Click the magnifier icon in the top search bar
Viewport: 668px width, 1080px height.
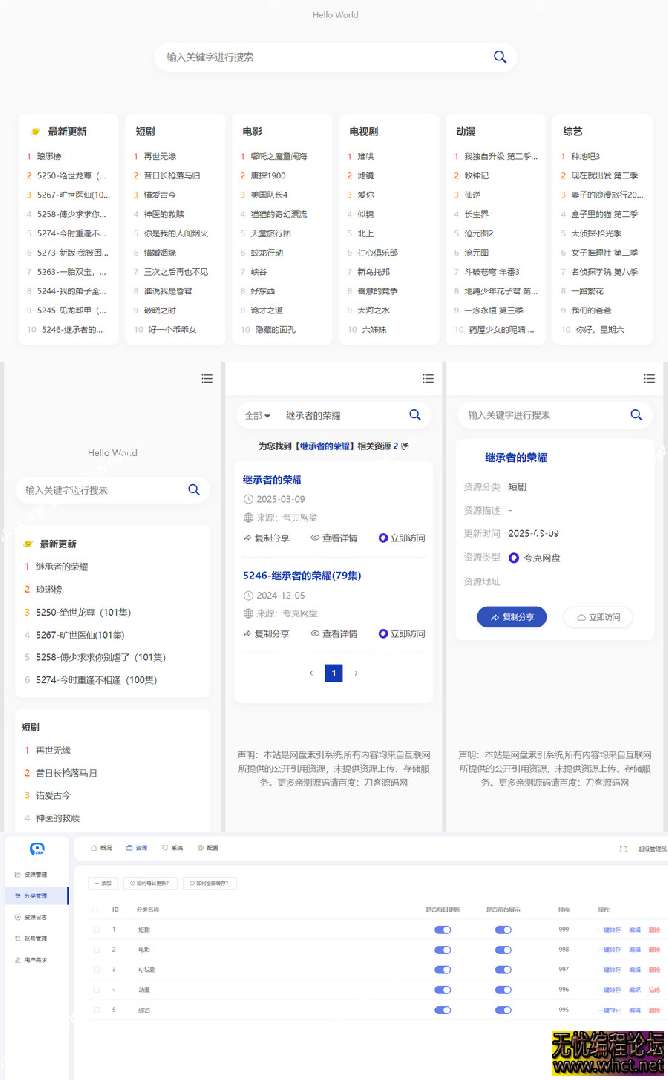point(500,57)
